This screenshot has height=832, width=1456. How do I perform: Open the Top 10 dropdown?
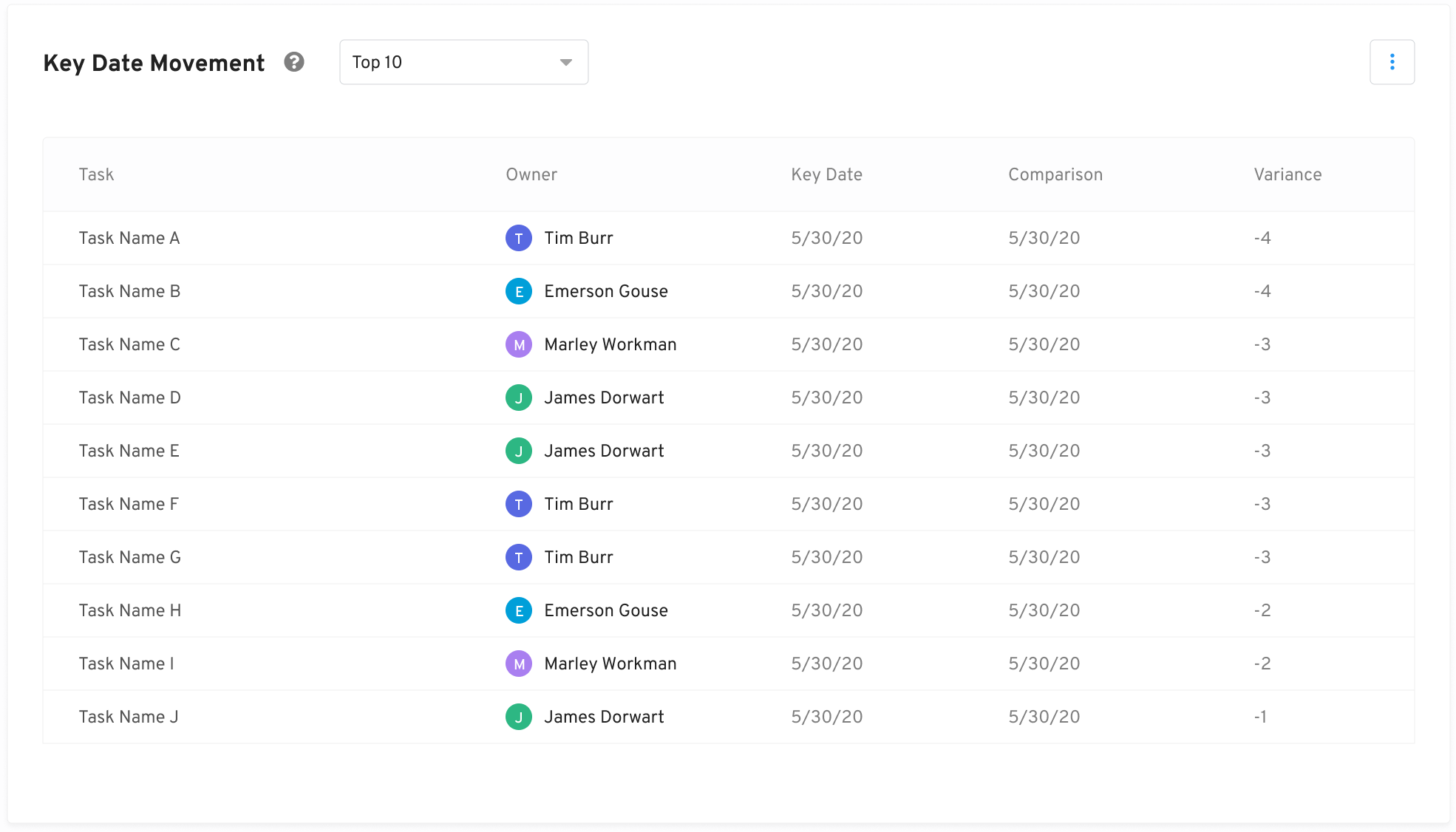click(x=463, y=62)
